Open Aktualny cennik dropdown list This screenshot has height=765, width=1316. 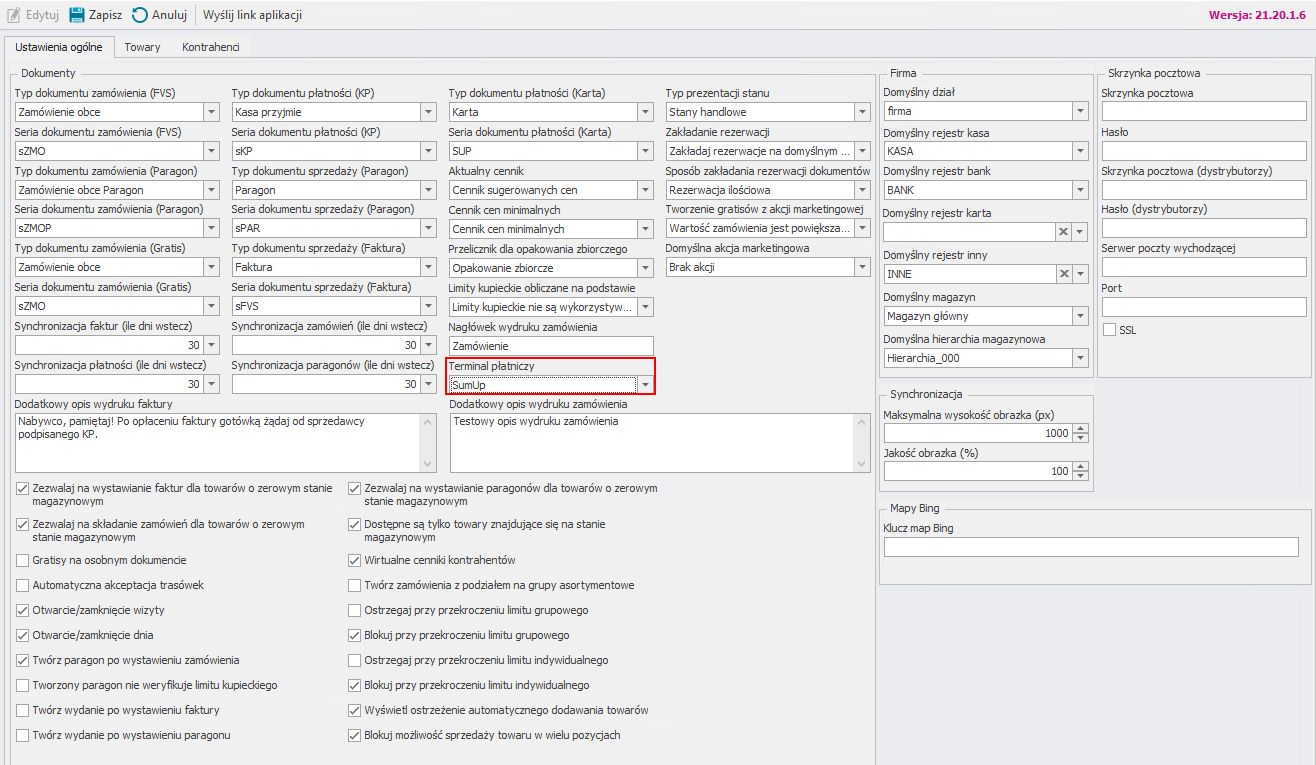pos(645,190)
